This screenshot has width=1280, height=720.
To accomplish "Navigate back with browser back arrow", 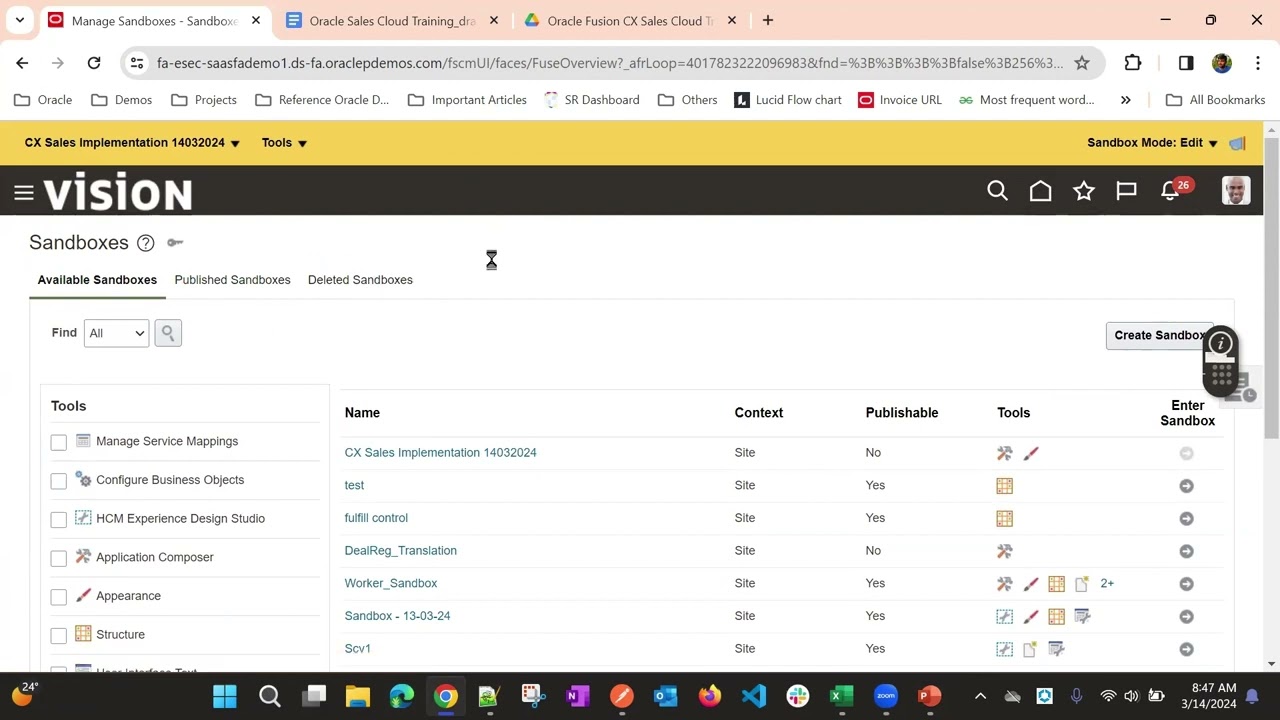I will tap(22, 63).
